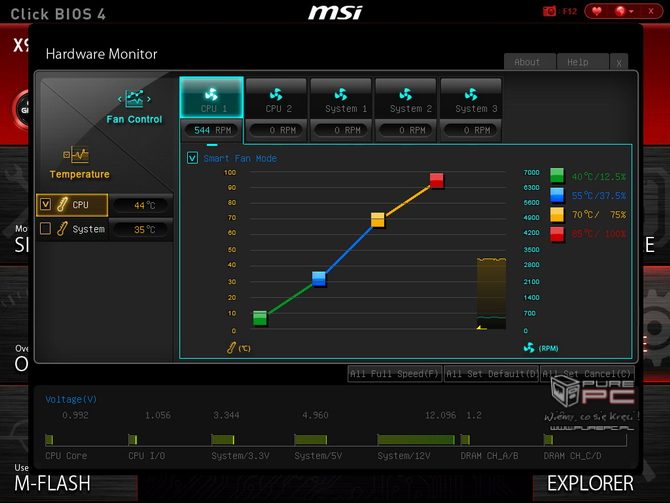Click the CPU 1 fan icon
This screenshot has height=503, width=670.
[x=211, y=94]
